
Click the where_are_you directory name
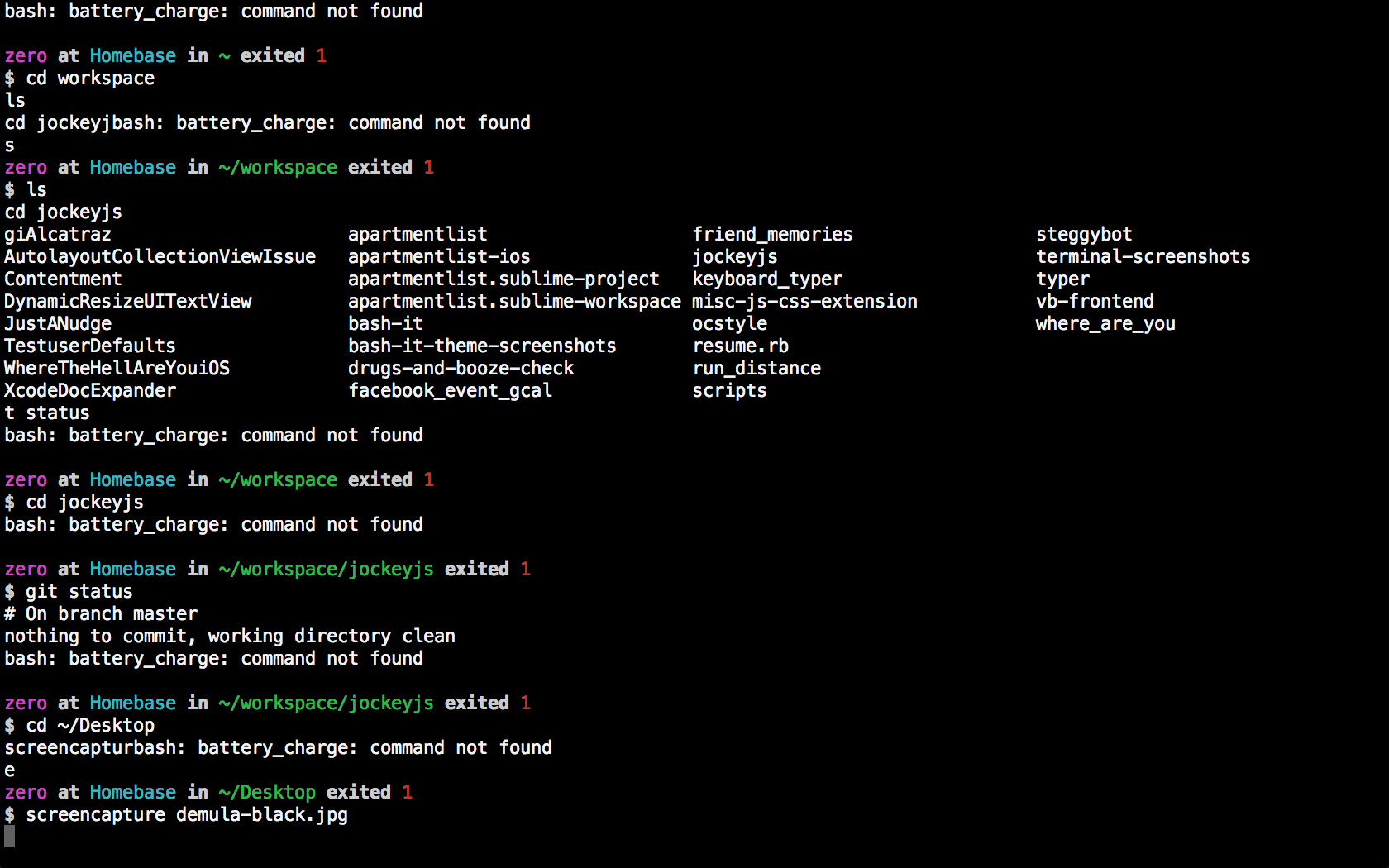(x=1105, y=324)
